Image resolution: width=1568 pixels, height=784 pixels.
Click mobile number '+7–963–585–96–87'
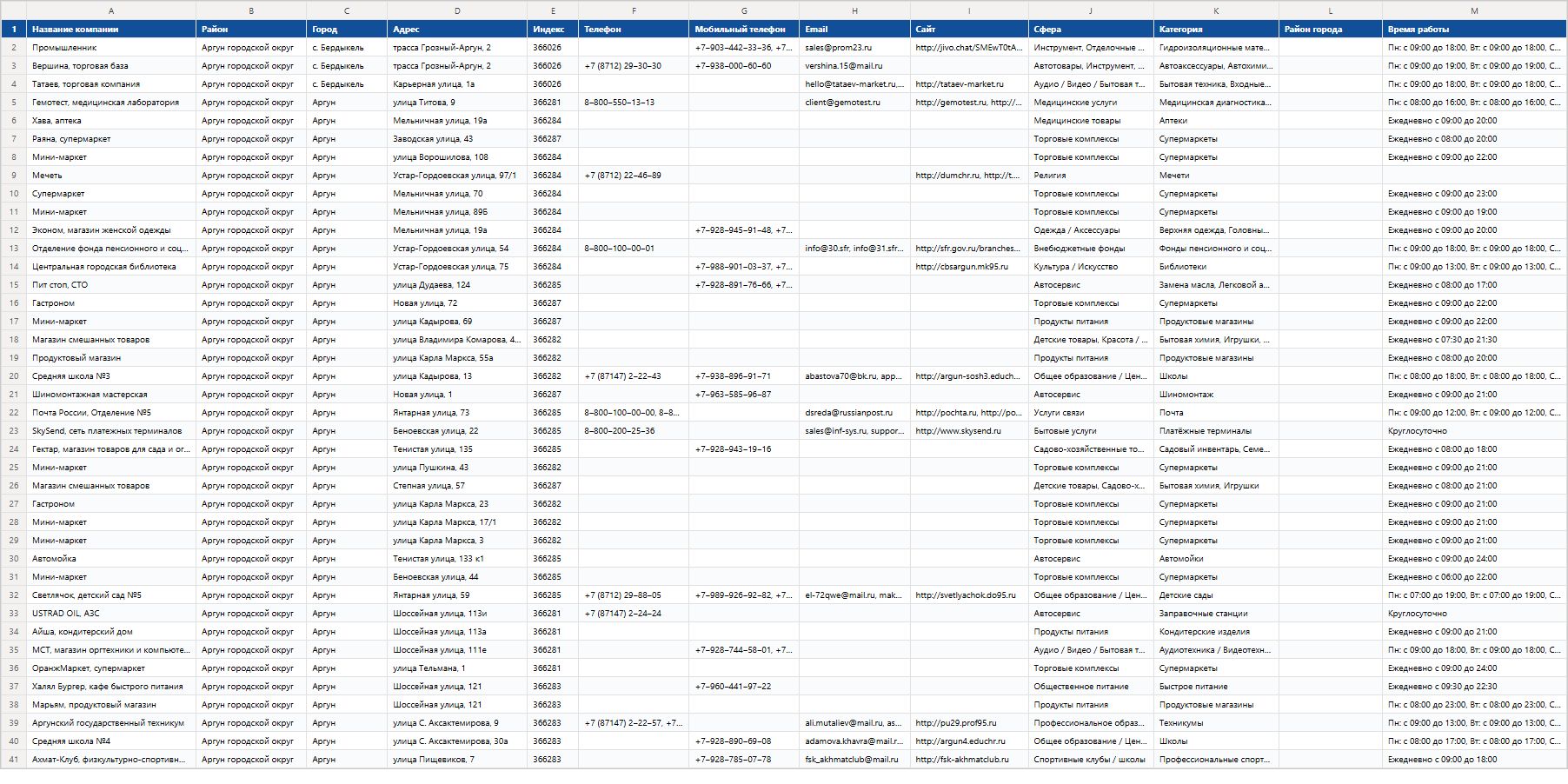click(744, 394)
